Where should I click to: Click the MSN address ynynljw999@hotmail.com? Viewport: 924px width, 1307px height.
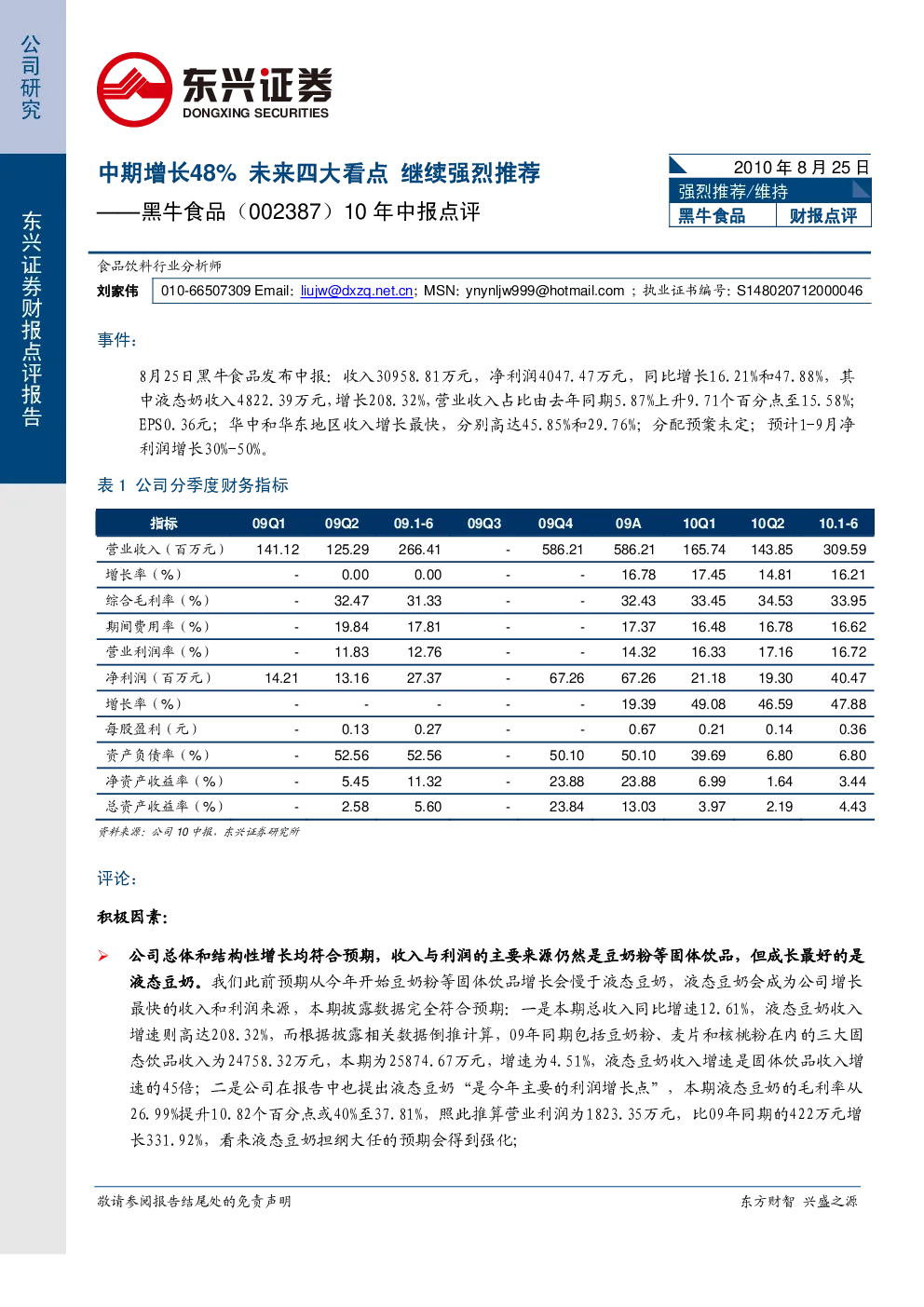point(545,291)
